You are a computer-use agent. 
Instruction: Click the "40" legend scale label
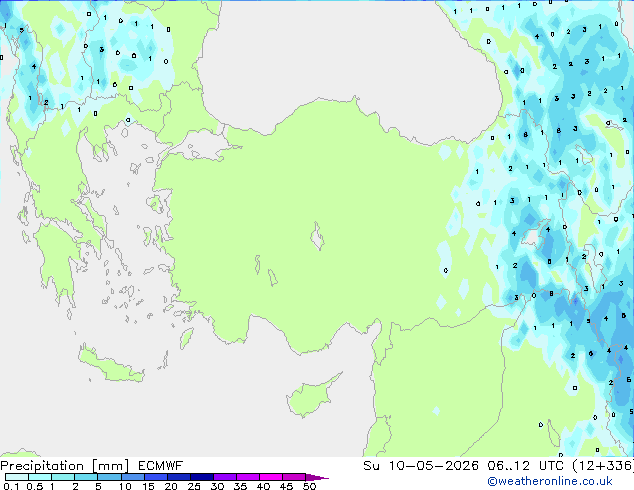pyautogui.click(x=263, y=486)
